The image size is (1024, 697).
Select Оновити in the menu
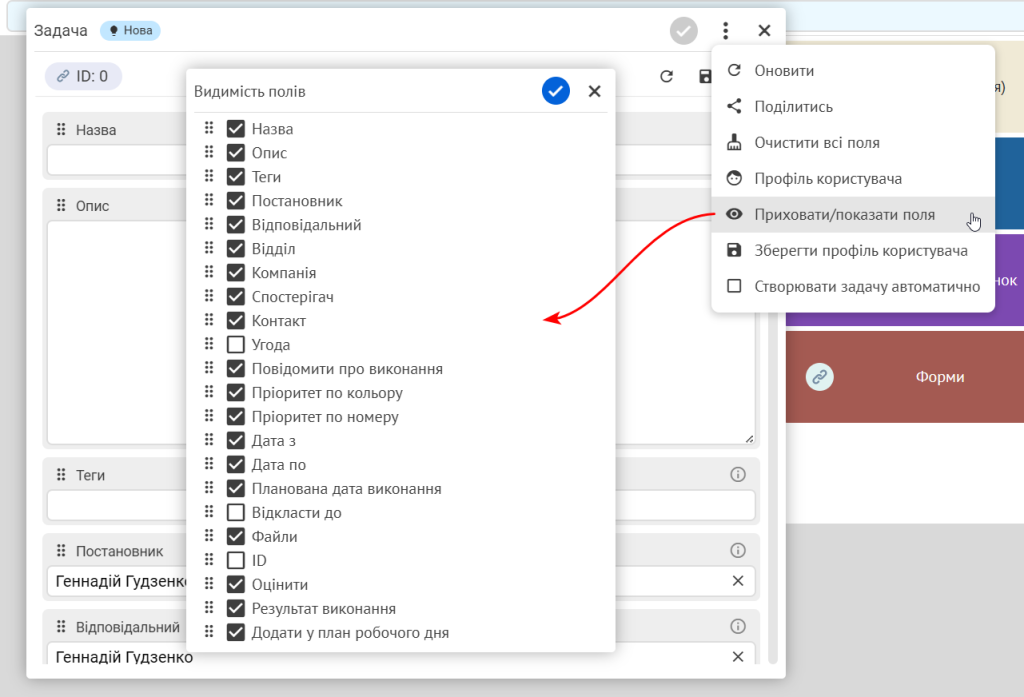tap(853, 71)
